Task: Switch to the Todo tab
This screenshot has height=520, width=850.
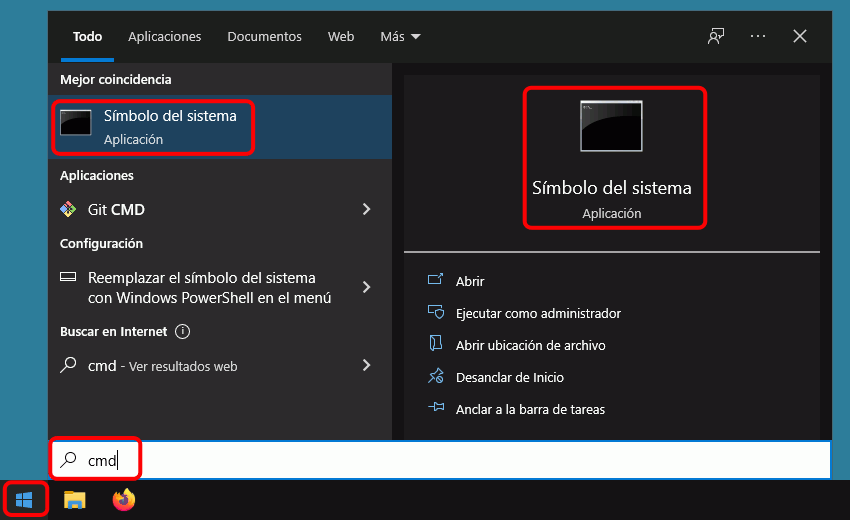Action: coord(87,36)
